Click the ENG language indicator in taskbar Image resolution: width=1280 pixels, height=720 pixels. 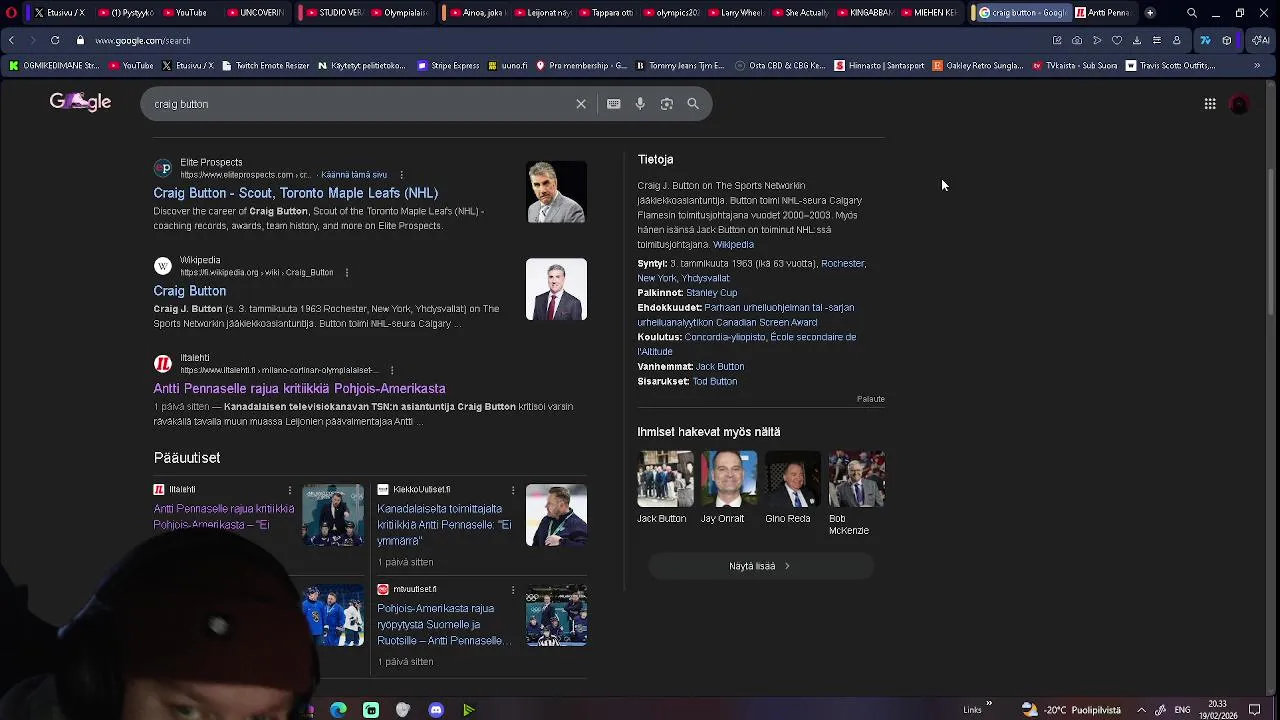click(1183, 710)
